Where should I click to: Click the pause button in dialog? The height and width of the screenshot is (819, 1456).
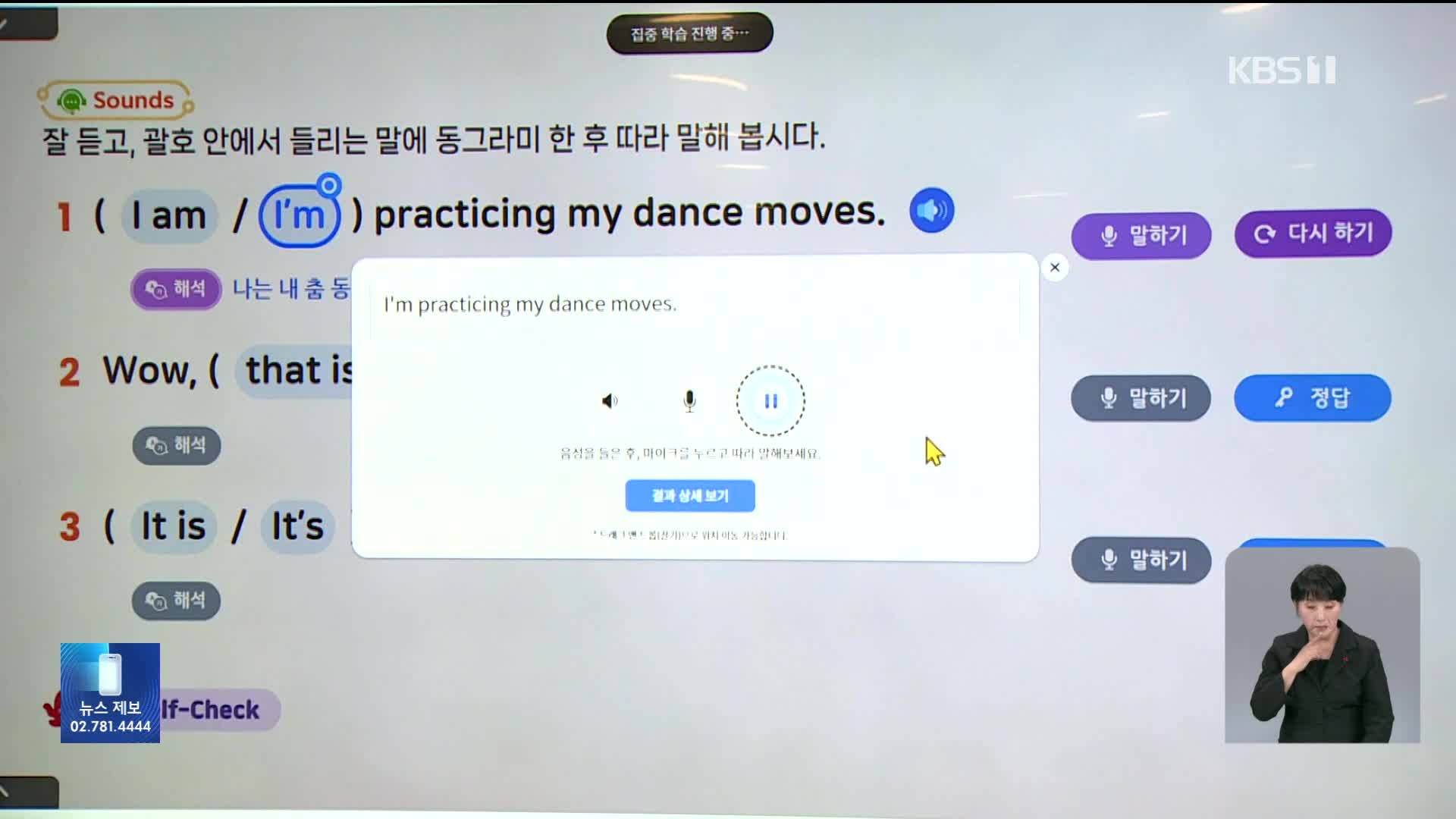pyautogui.click(x=771, y=401)
